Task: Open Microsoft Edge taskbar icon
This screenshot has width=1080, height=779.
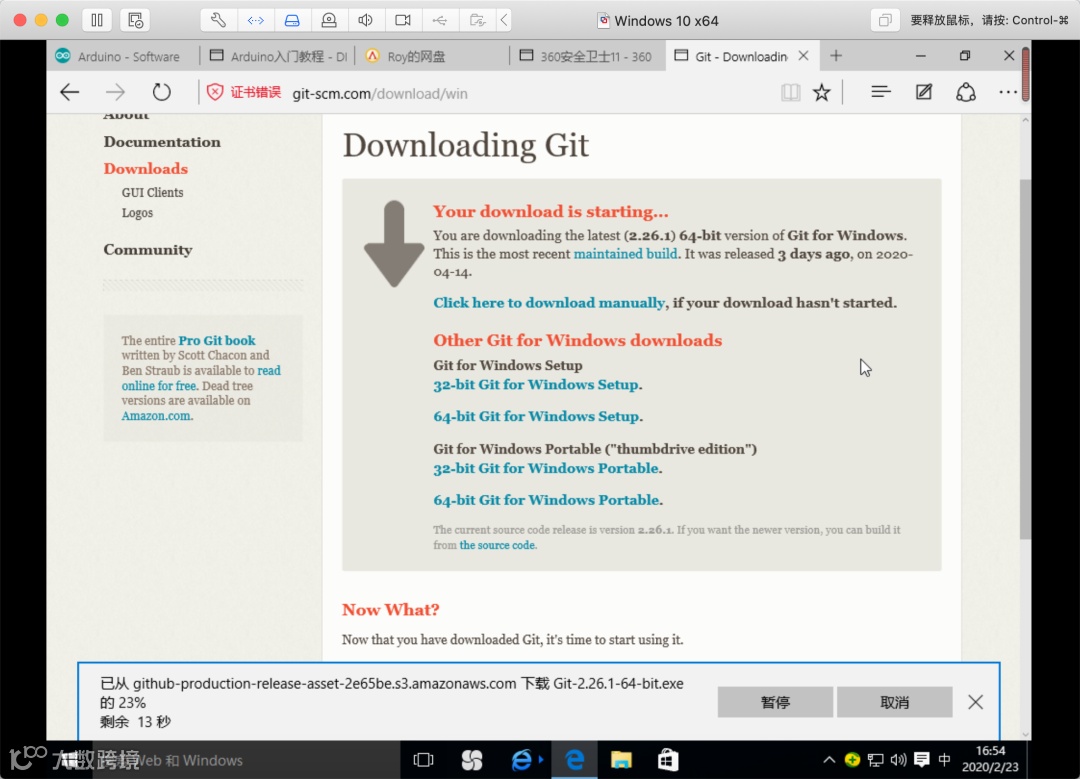Action: 574,760
